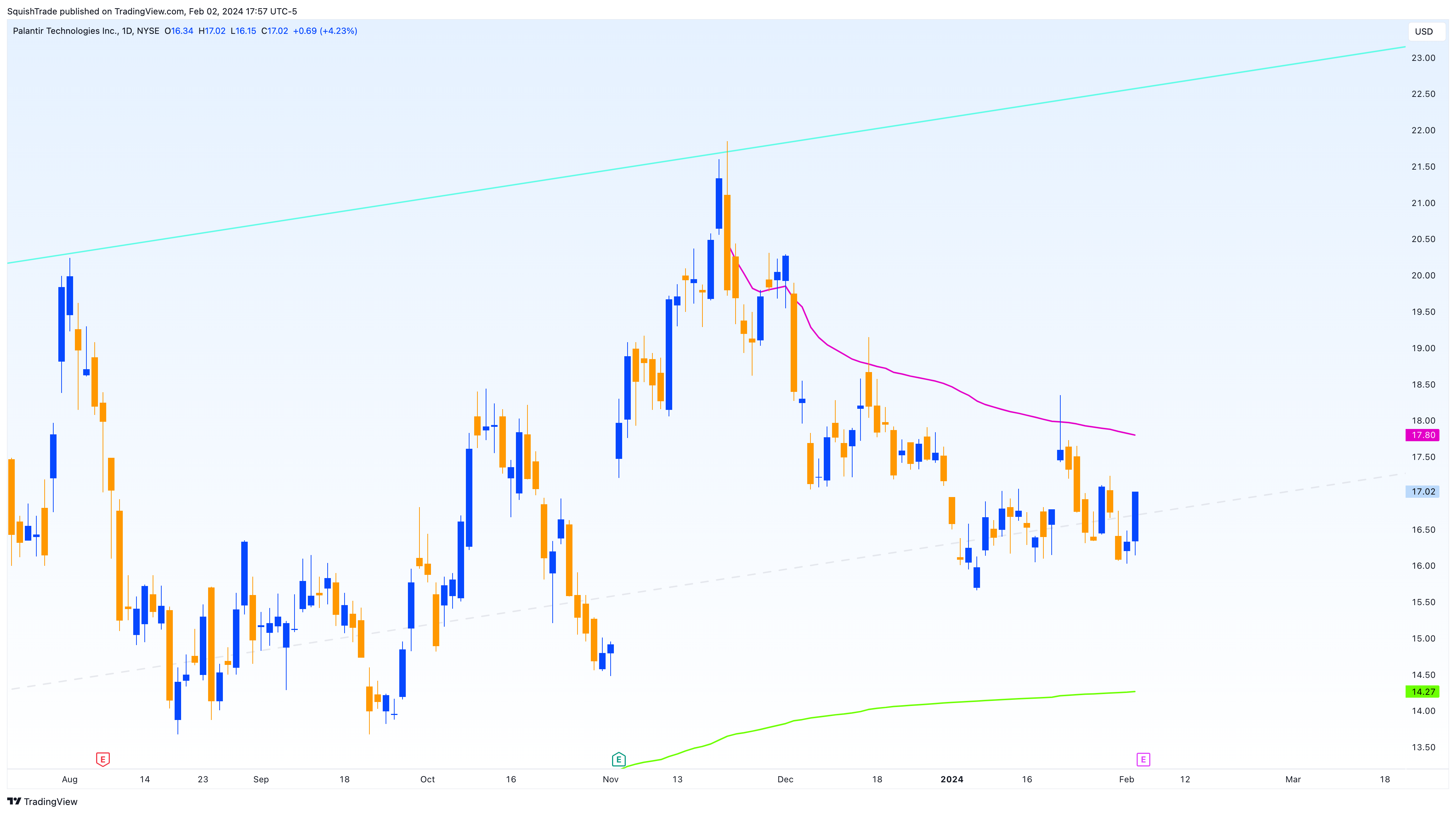
Task: Click the 23.00 price axis label
Action: tap(1423, 58)
